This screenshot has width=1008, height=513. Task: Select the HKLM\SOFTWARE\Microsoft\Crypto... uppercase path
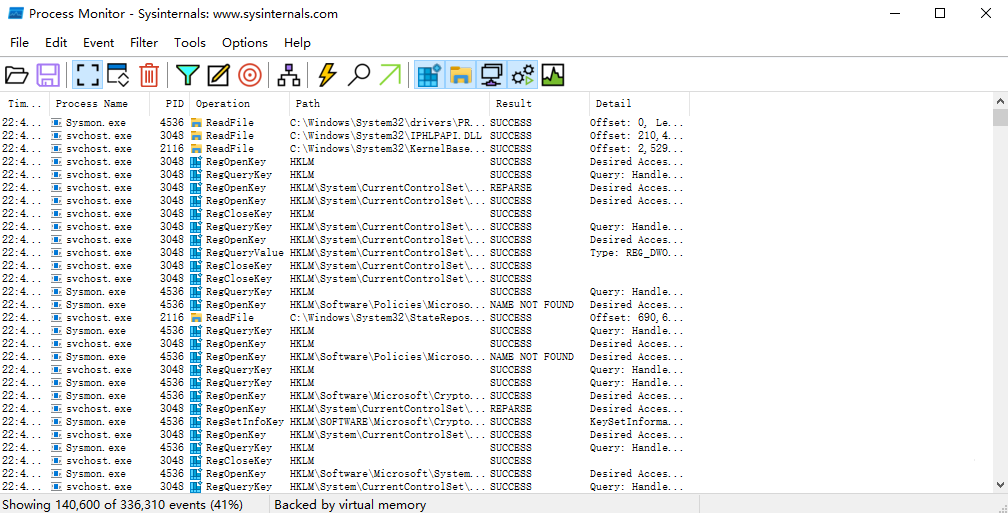[390, 422]
